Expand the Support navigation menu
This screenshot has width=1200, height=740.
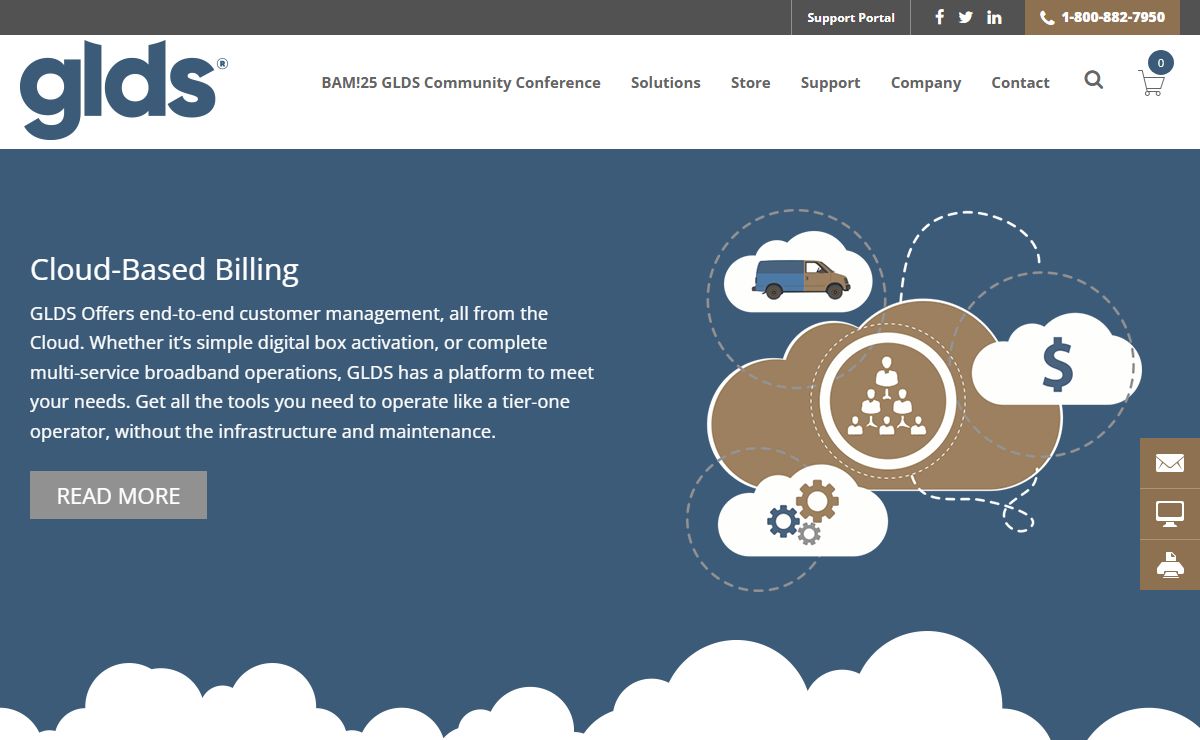[x=830, y=83]
